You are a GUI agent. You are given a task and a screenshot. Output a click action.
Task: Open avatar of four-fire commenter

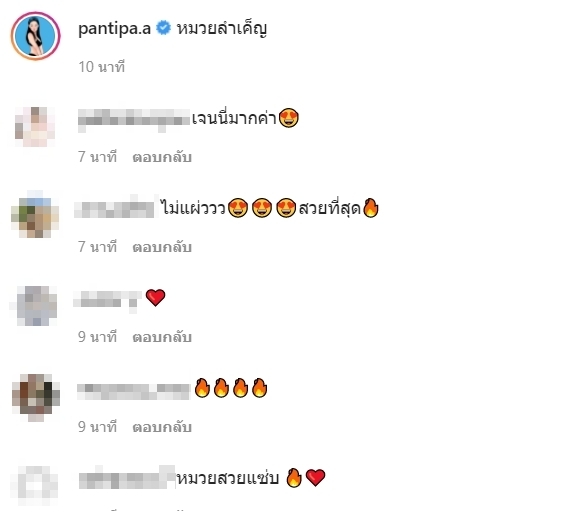click(x=36, y=397)
